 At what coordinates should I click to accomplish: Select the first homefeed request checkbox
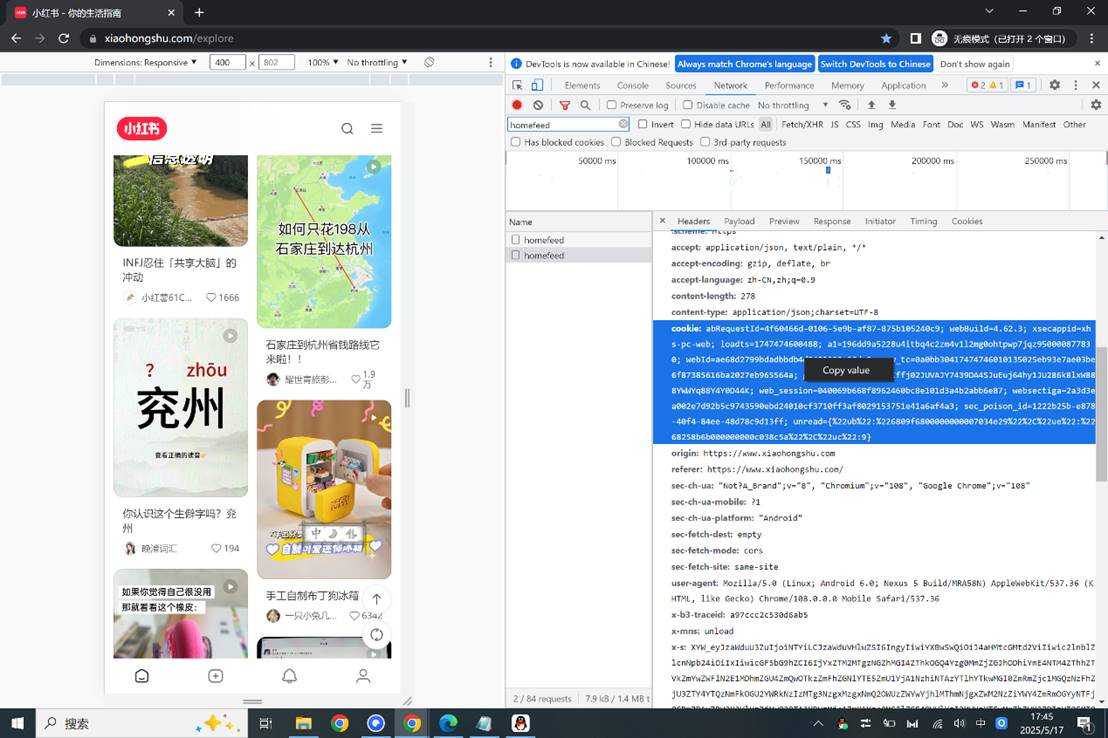coord(516,240)
